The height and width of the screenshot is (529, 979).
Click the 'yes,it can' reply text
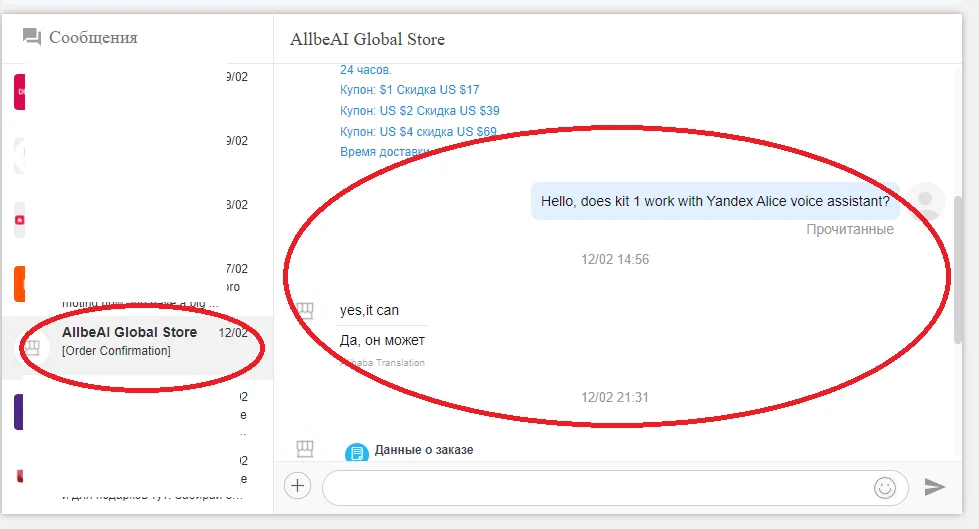369,310
